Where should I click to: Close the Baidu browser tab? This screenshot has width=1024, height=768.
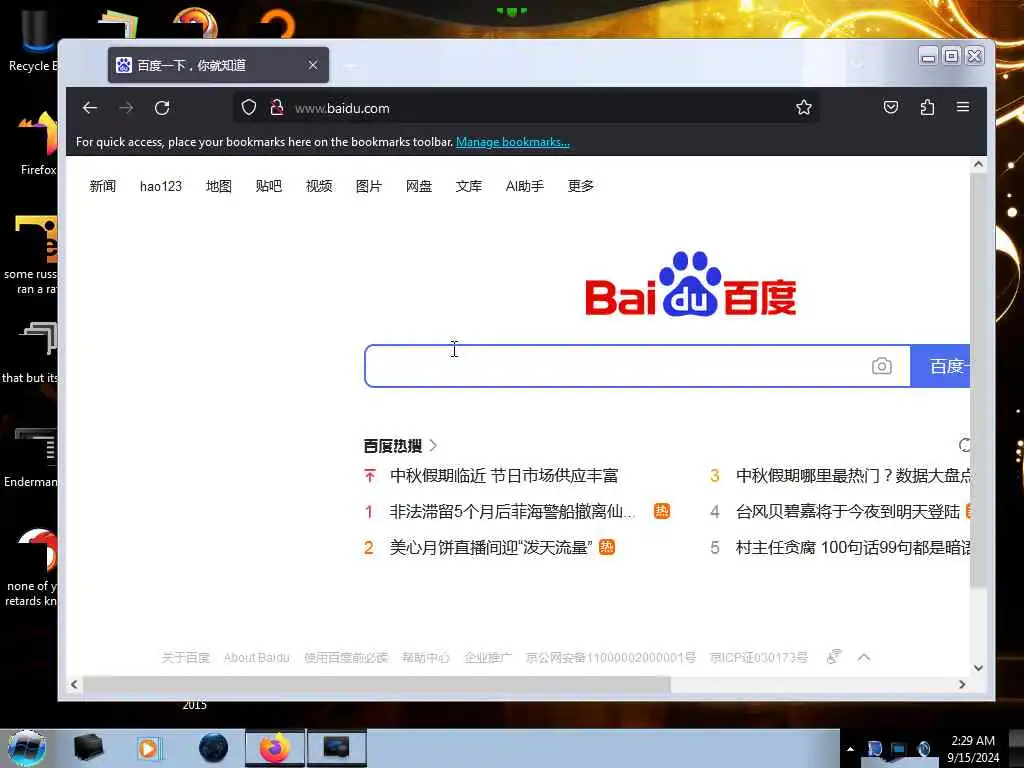pos(313,65)
